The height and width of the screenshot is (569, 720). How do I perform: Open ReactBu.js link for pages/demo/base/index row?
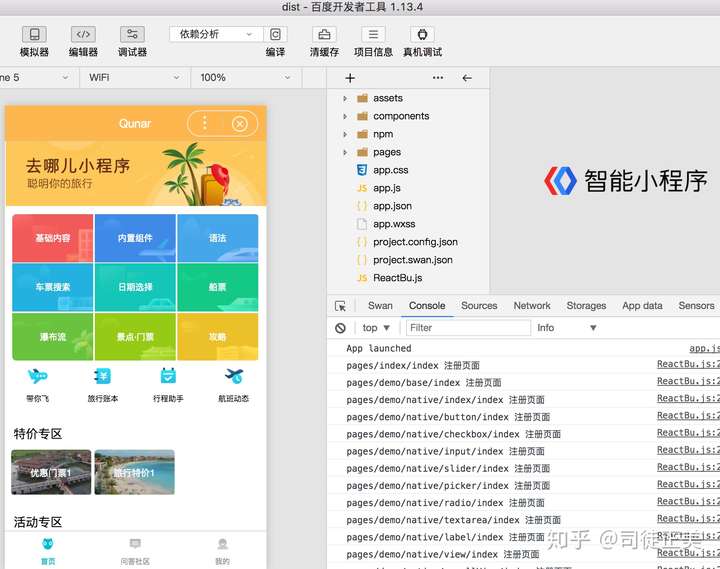point(688,381)
